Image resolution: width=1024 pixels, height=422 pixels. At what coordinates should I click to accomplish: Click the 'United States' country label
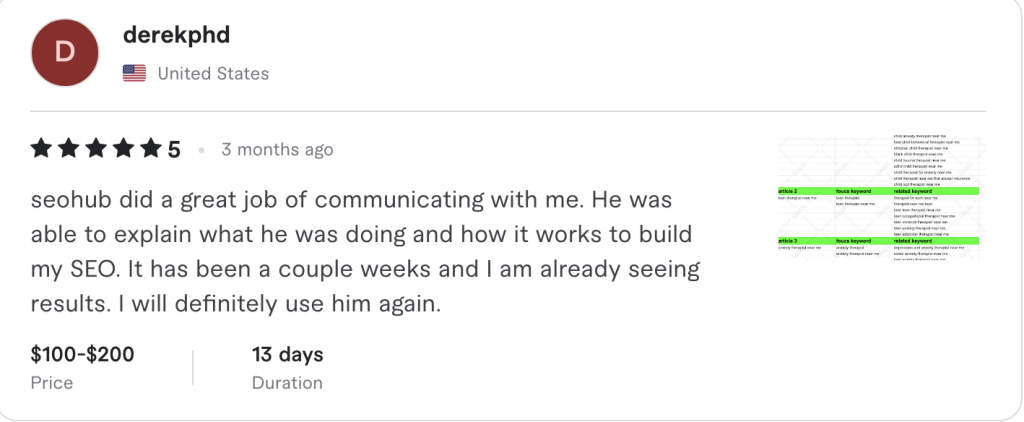pyautogui.click(x=213, y=73)
